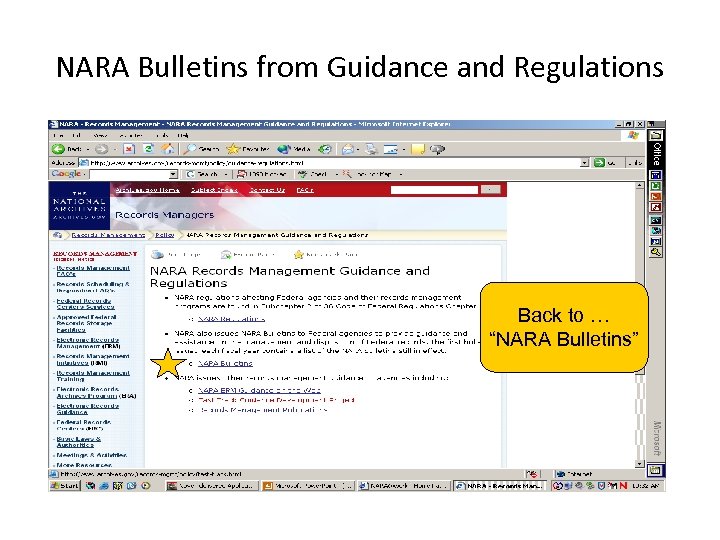Open the Records Management Publications link
Viewport: 720px width, 540px height.
pyautogui.click(x=263, y=409)
